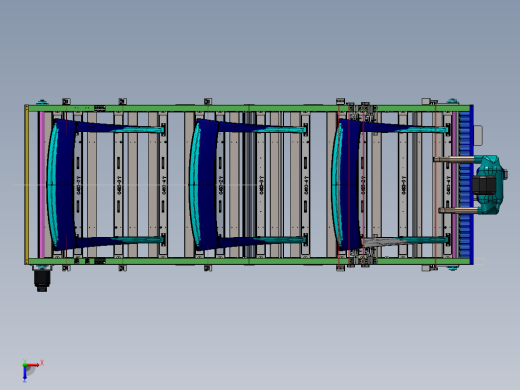
Task: Click the blue Z axis arrow of the triad
Action: 25,374
